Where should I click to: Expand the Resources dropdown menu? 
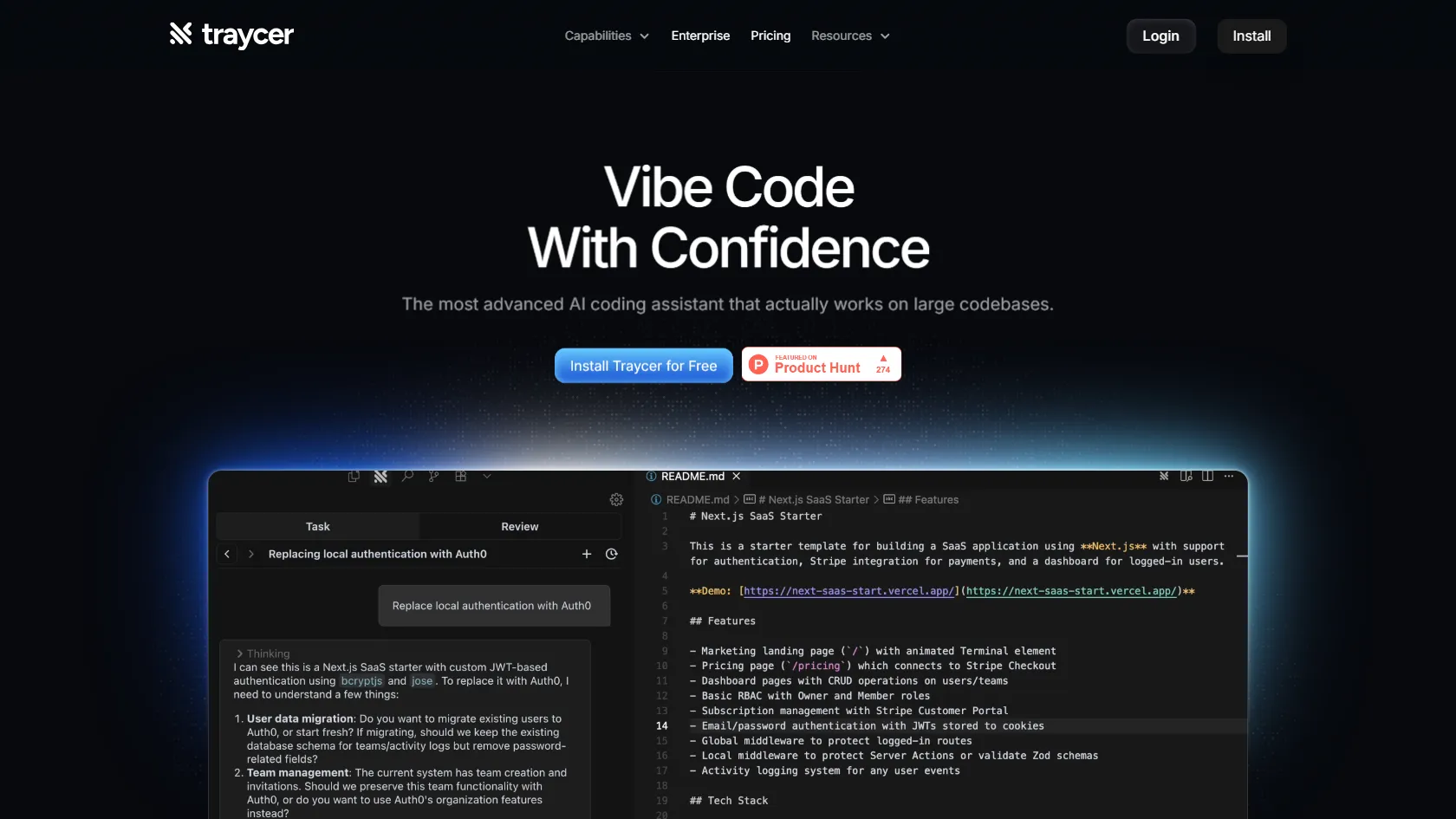point(849,36)
